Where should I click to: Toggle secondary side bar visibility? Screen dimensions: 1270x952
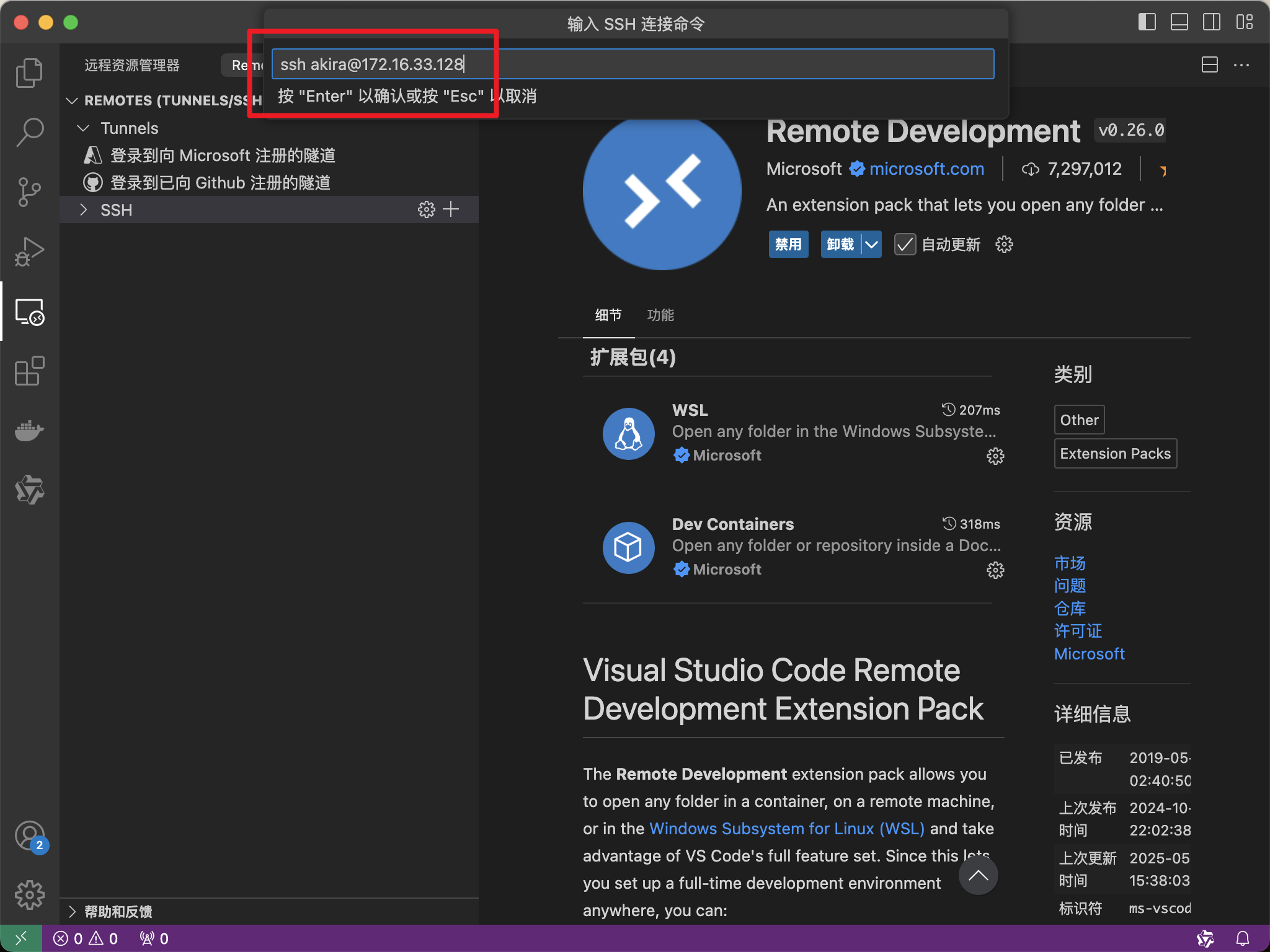(1211, 22)
